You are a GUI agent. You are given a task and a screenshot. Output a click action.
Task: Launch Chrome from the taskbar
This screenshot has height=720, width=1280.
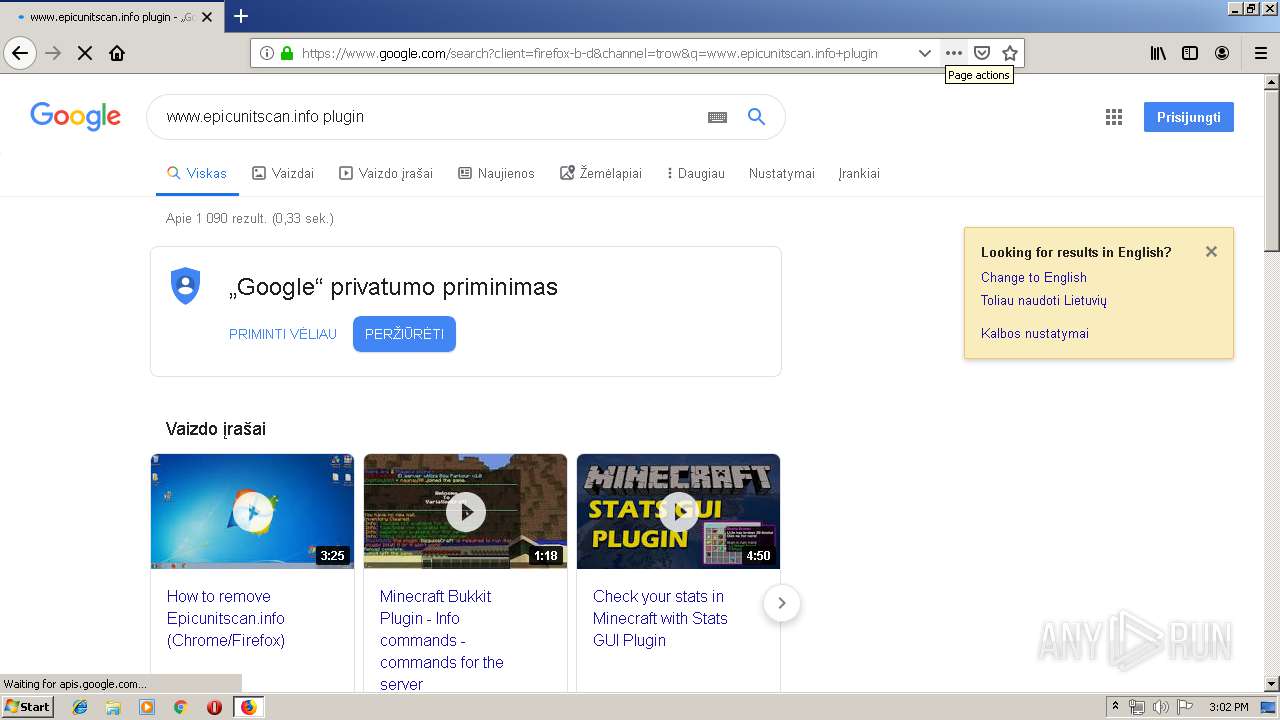tap(180, 707)
